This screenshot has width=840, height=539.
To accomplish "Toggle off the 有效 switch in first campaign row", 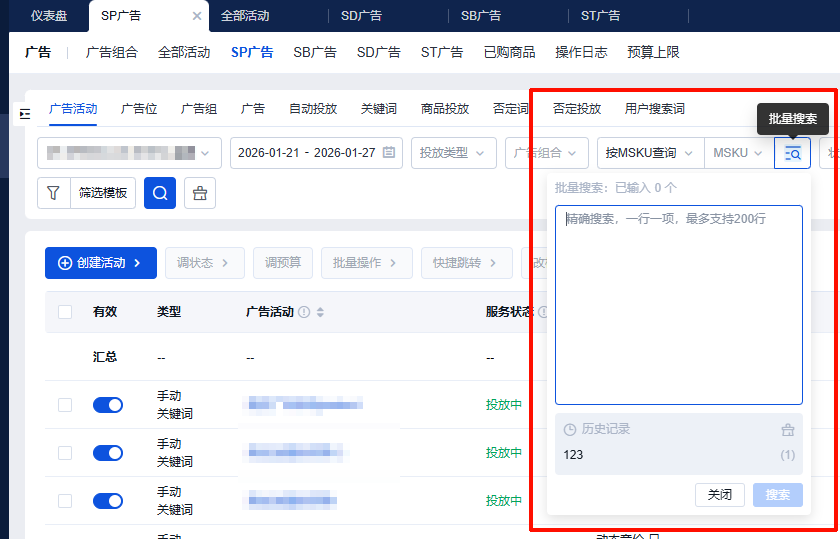I will pyautogui.click(x=108, y=405).
